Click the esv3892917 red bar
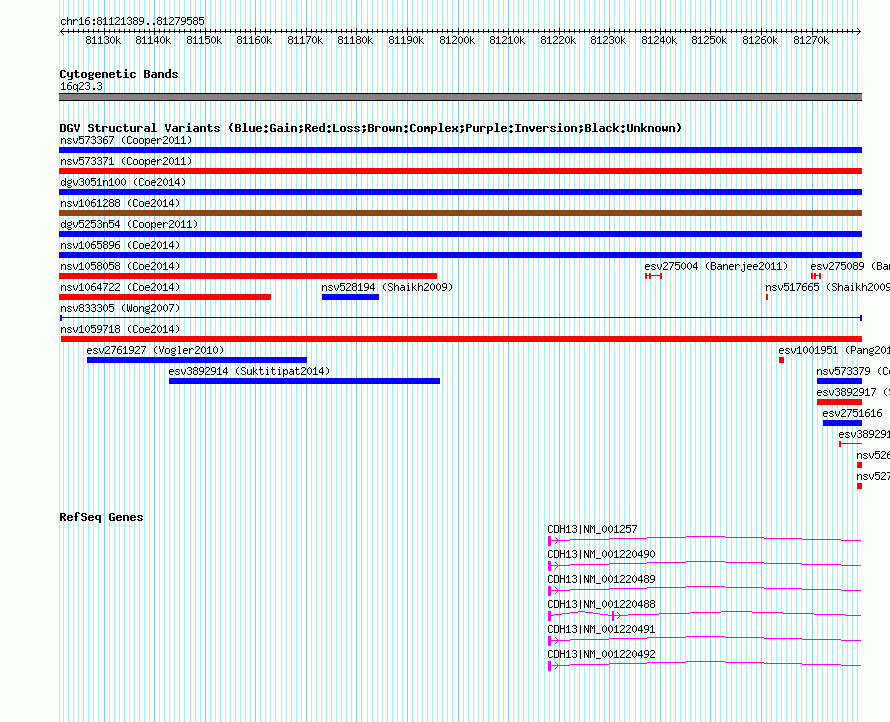 (839, 402)
